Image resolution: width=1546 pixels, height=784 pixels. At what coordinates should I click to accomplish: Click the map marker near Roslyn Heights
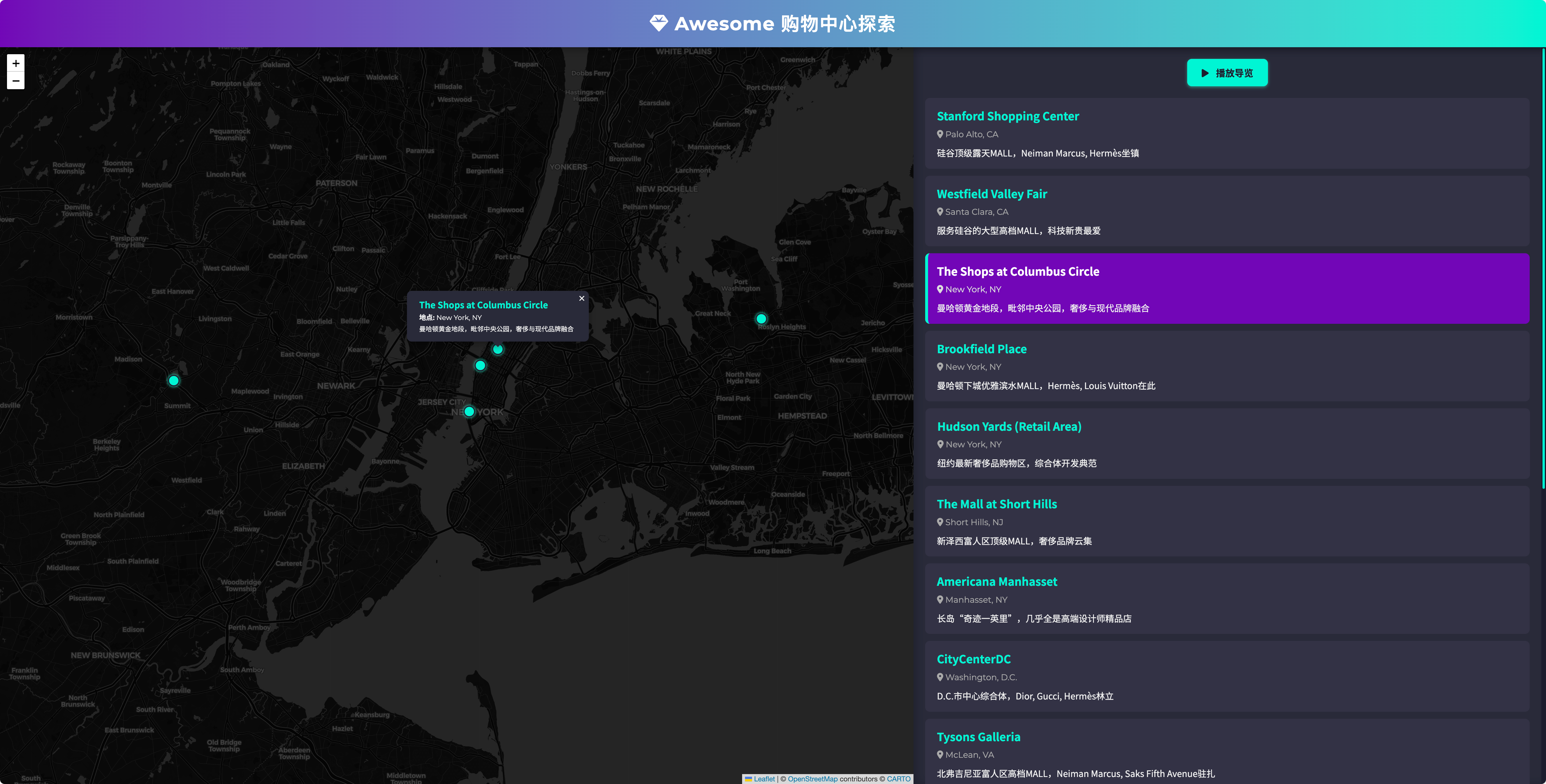tap(761, 319)
